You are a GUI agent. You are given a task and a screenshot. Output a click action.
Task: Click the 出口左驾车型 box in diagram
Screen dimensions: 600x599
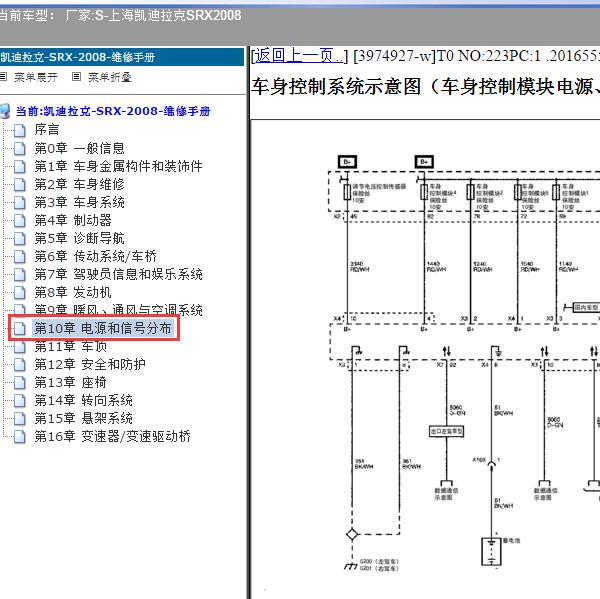coord(446,431)
